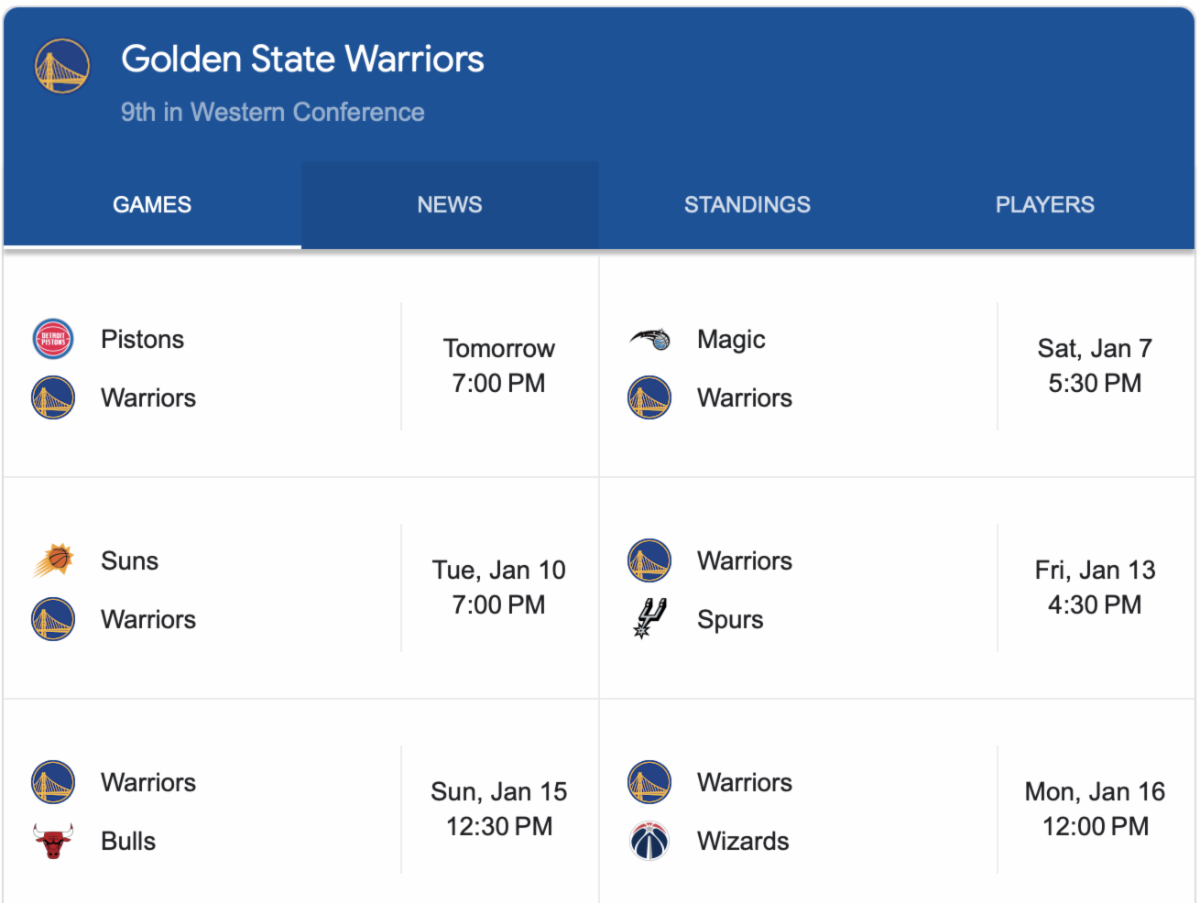Select the Players tab

(1044, 205)
